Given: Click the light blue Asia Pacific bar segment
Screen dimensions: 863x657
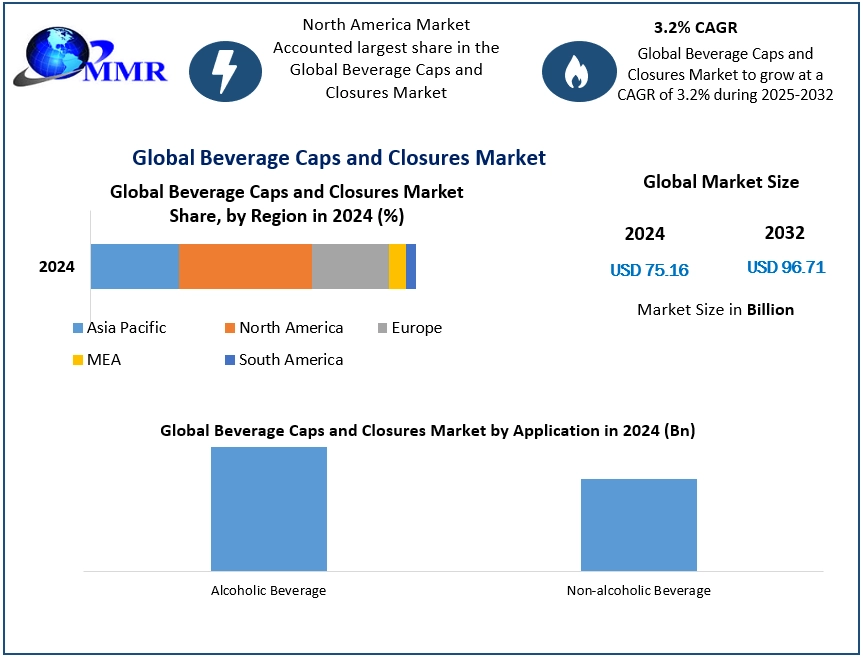Looking at the screenshot, I should pyautogui.click(x=135, y=266).
